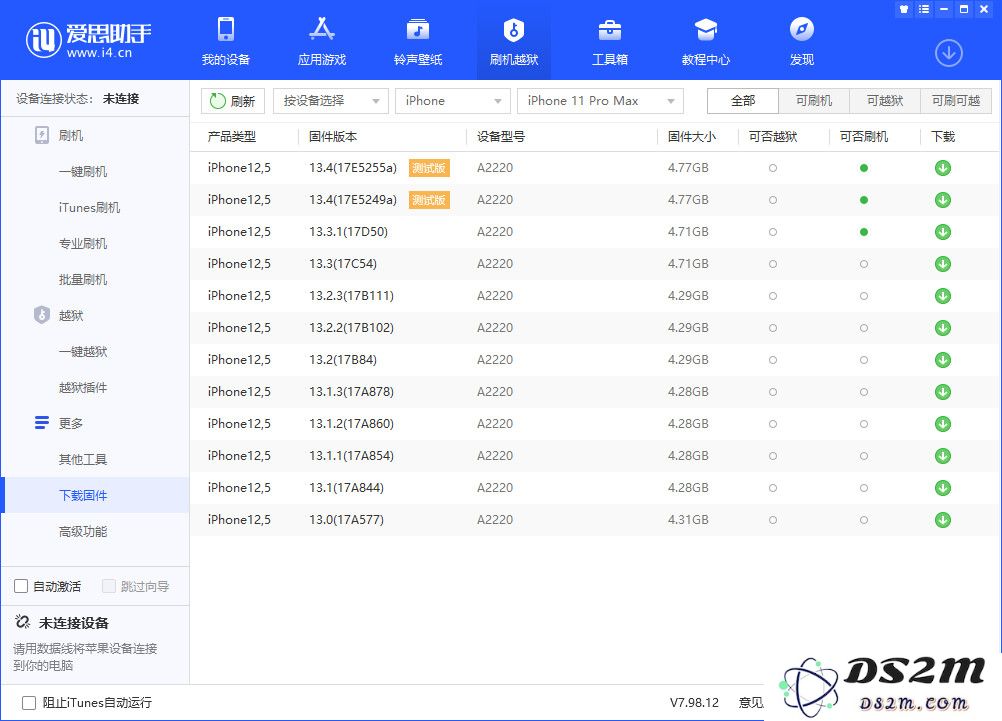Download firmware 13.1.3(17A878)
The height and width of the screenshot is (721, 1002).
(x=943, y=392)
